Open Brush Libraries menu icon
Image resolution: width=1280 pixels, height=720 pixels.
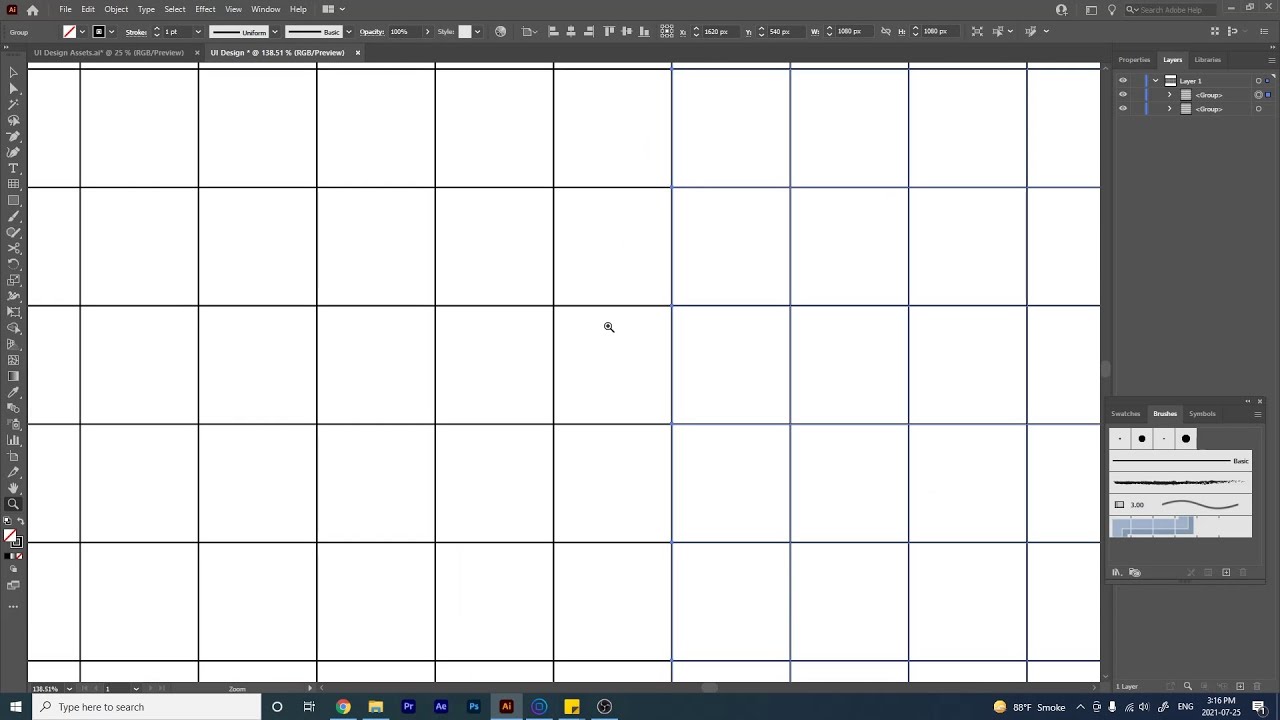tap(1117, 572)
